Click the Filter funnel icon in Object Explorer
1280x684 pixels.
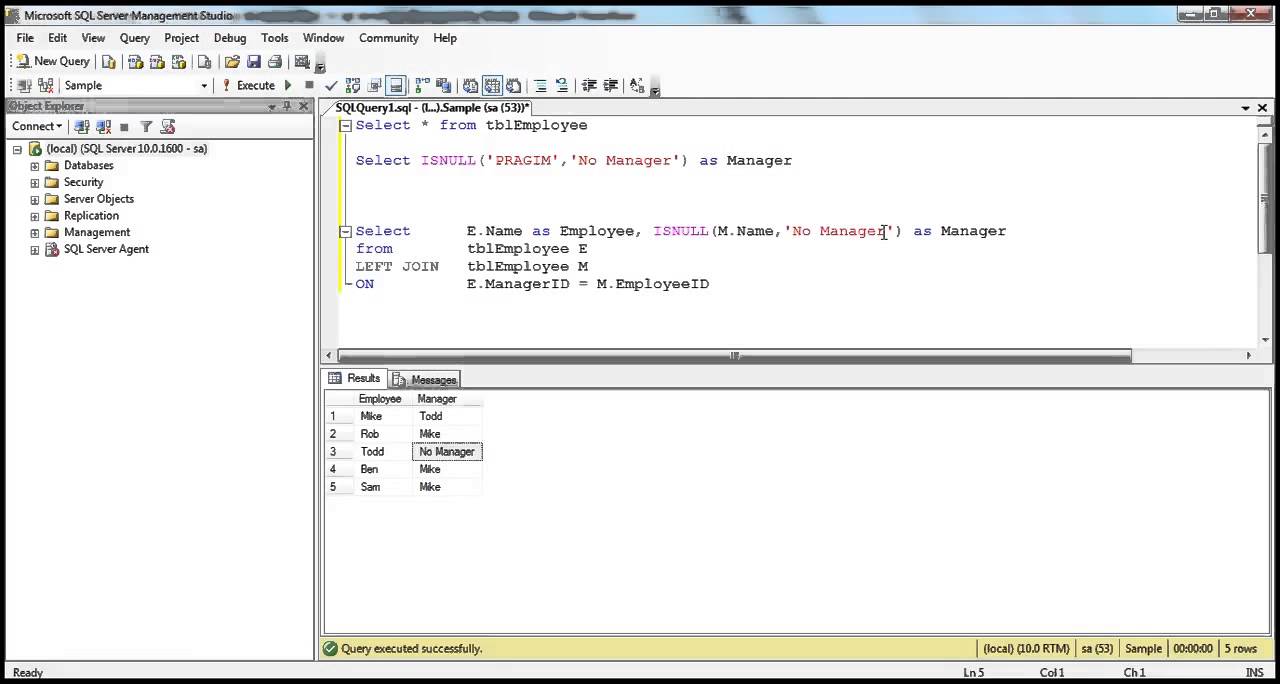[x=146, y=126]
